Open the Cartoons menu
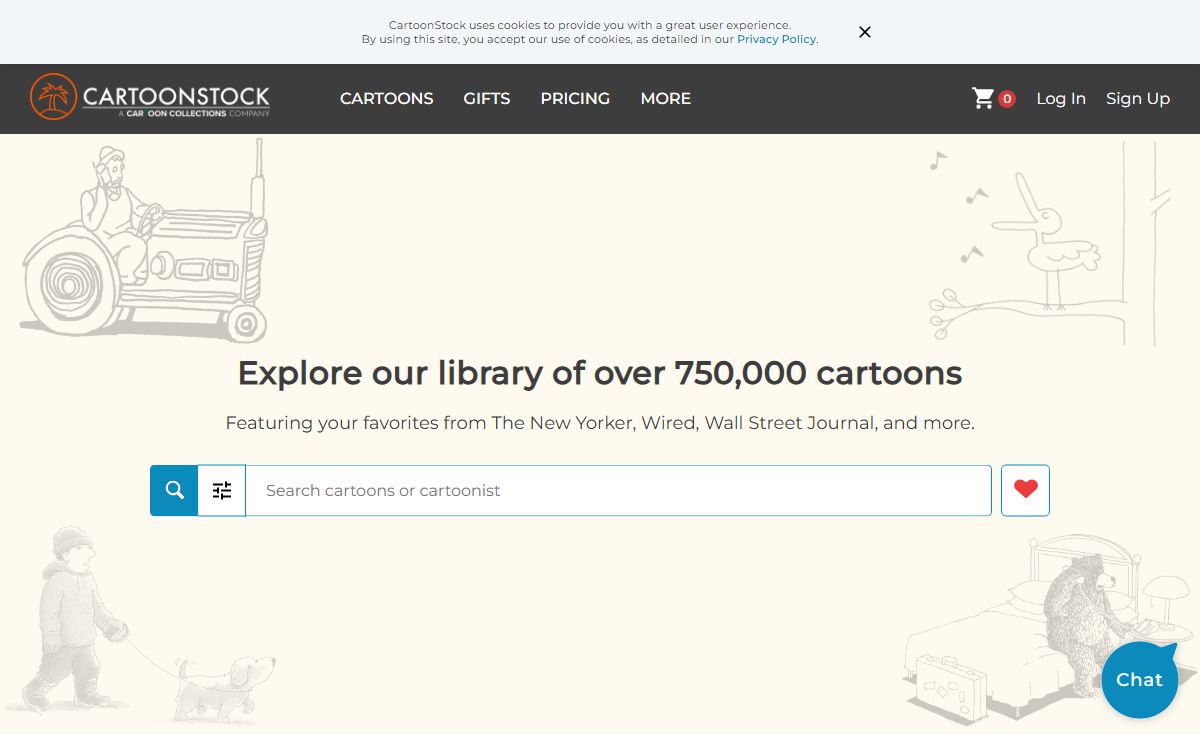Viewport: 1200px width, 740px height. [x=387, y=98]
